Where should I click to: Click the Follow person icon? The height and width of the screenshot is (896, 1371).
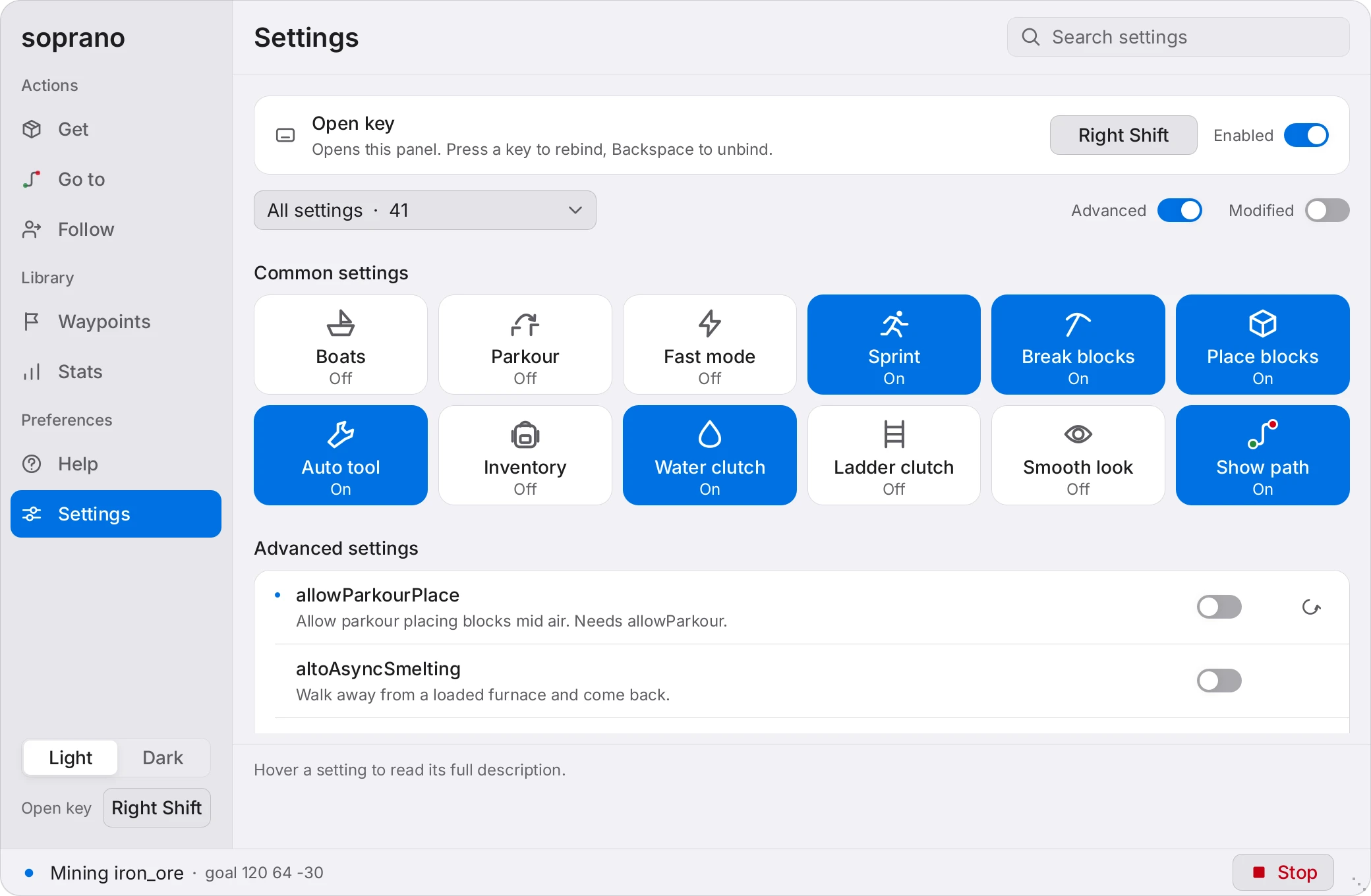pyautogui.click(x=32, y=229)
